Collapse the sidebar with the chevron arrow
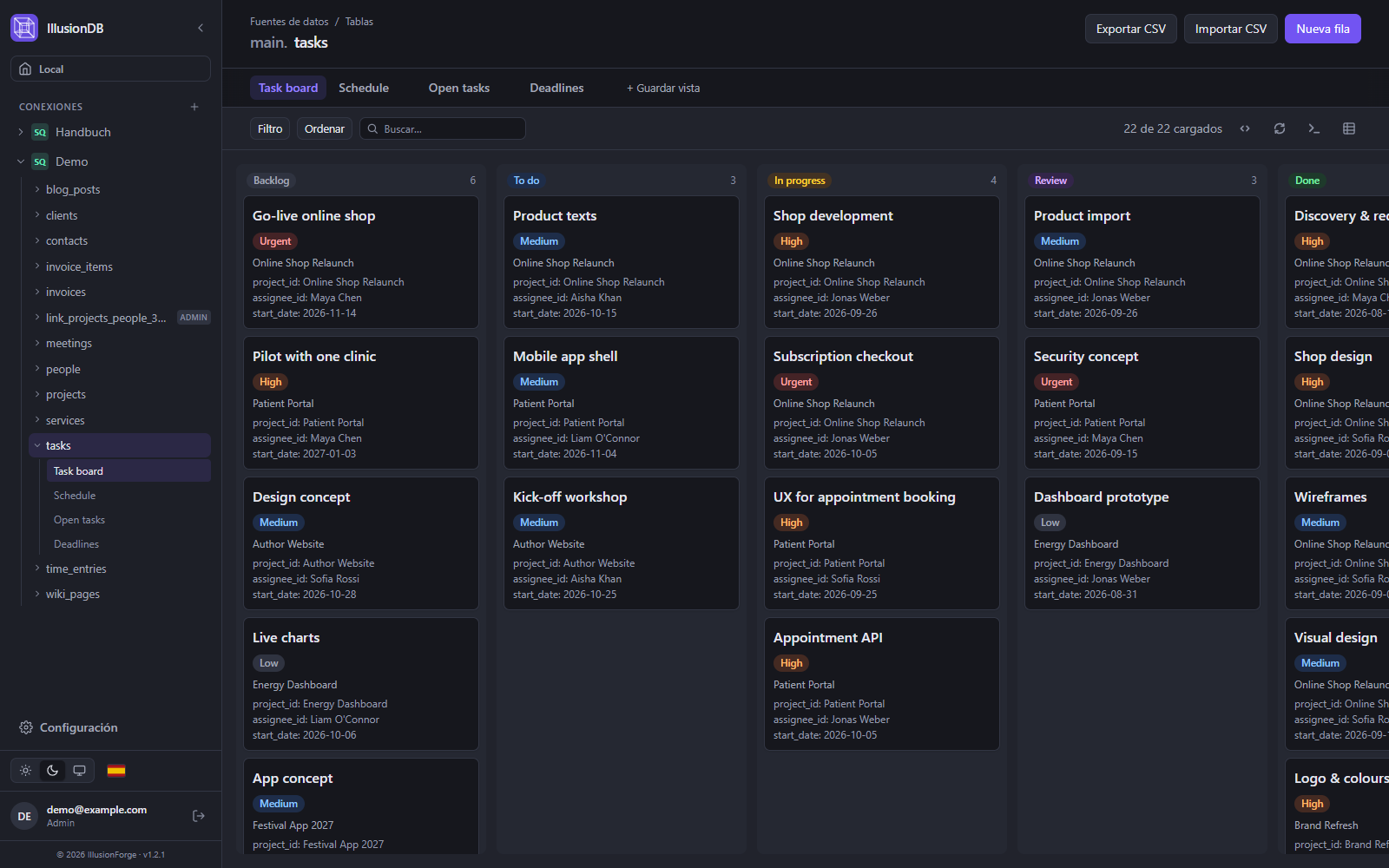The height and width of the screenshot is (868, 1389). pos(201,28)
